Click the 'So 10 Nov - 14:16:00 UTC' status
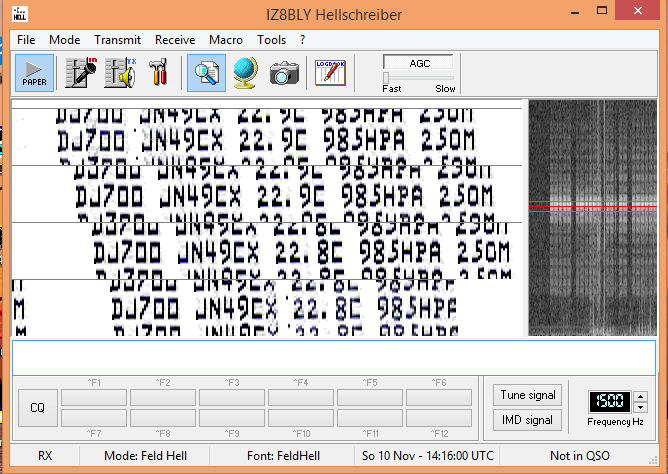This screenshot has height=474, width=668. click(x=428, y=456)
